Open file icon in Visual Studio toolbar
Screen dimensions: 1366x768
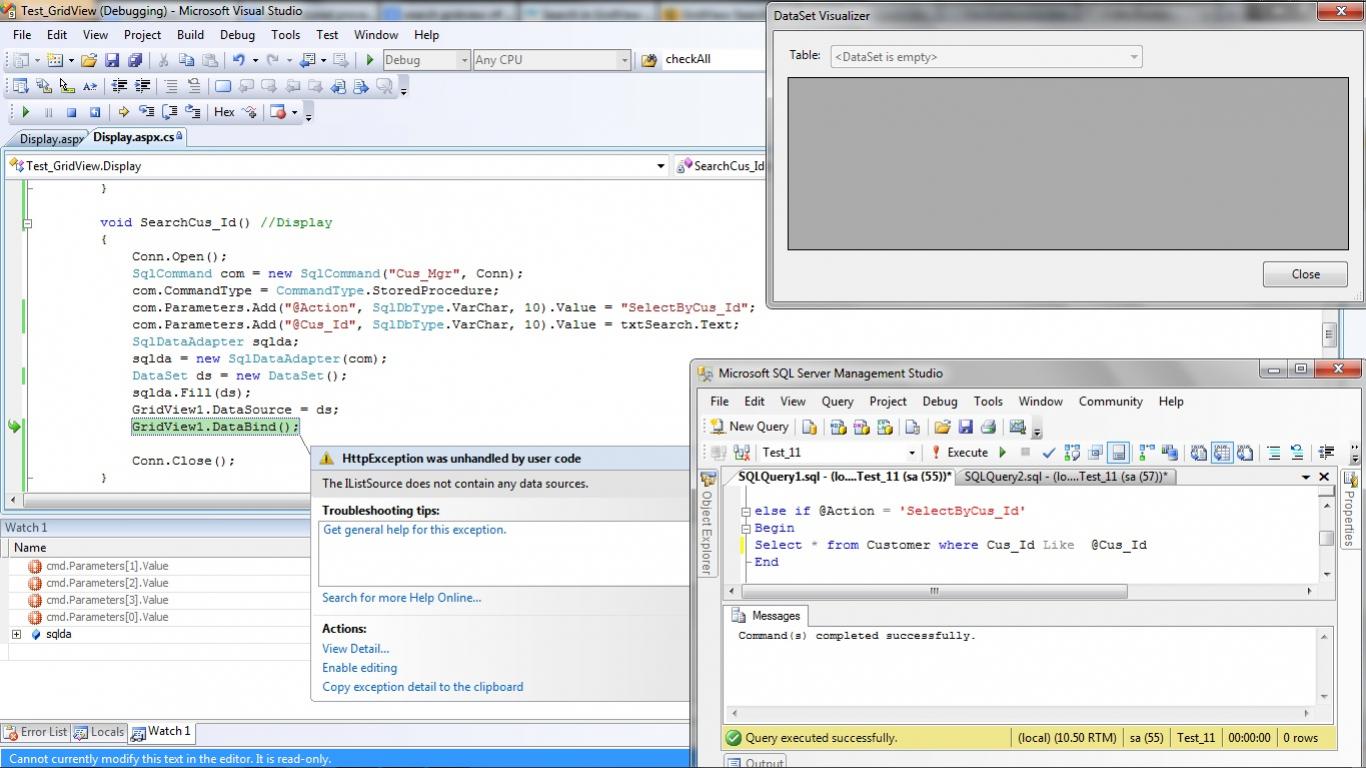point(90,60)
